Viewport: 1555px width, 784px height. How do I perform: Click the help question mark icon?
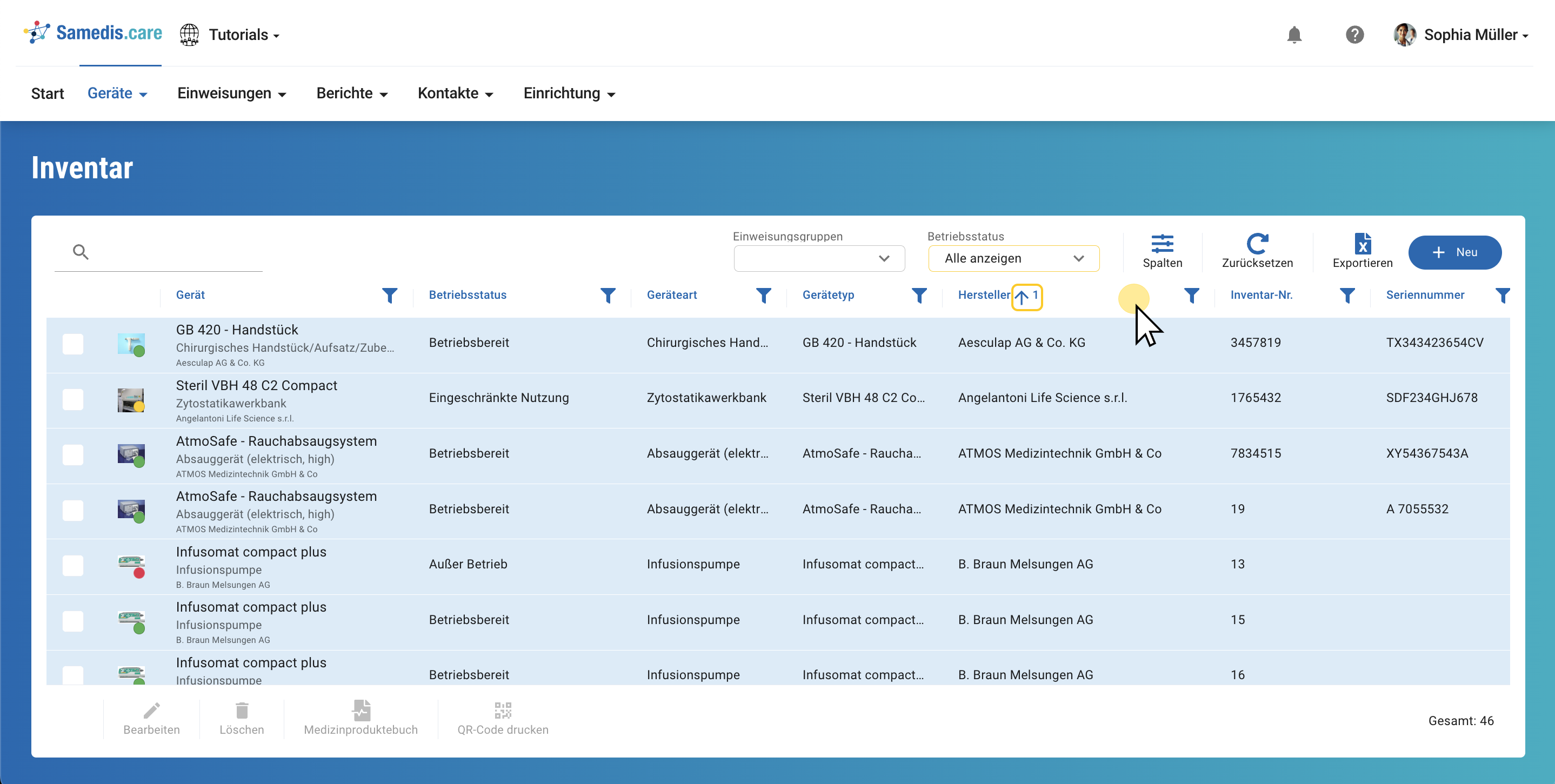[x=1354, y=35]
